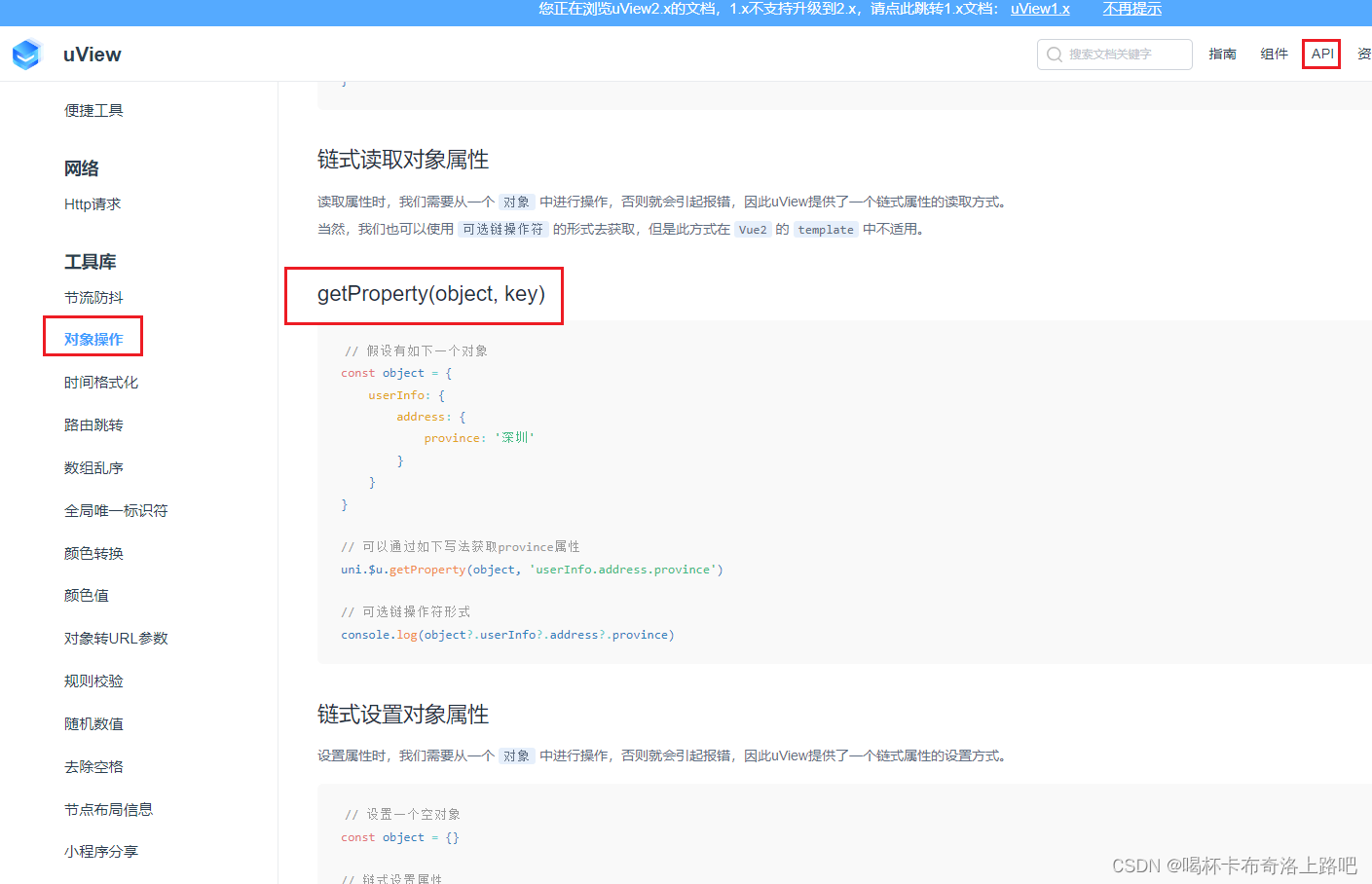Viewport: 1372px width, 884px height.
Task: Click the 网络 sidebar group heading
Action: pos(82,168)
